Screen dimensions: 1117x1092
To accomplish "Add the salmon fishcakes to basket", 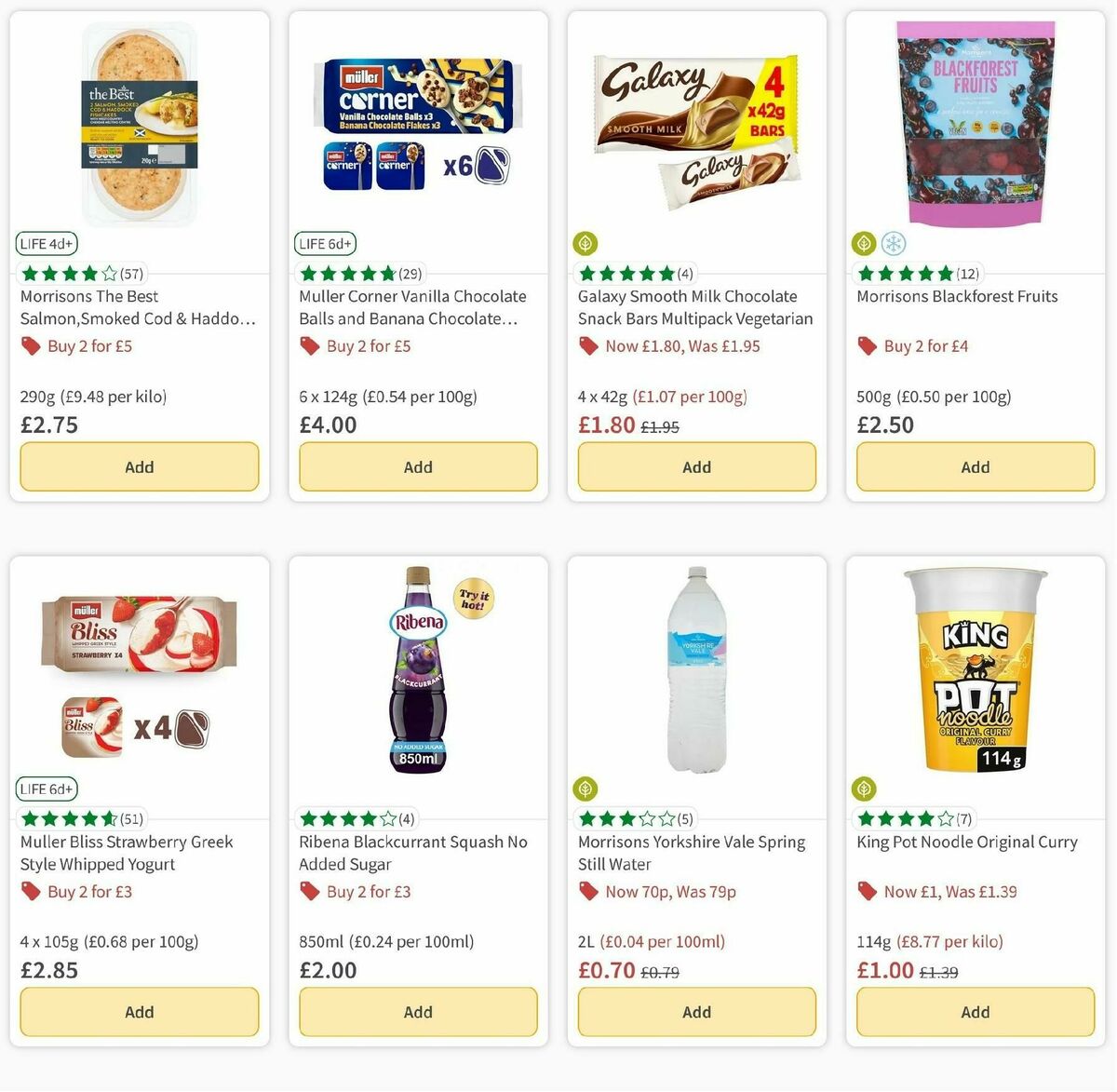I will click(139, 466).
